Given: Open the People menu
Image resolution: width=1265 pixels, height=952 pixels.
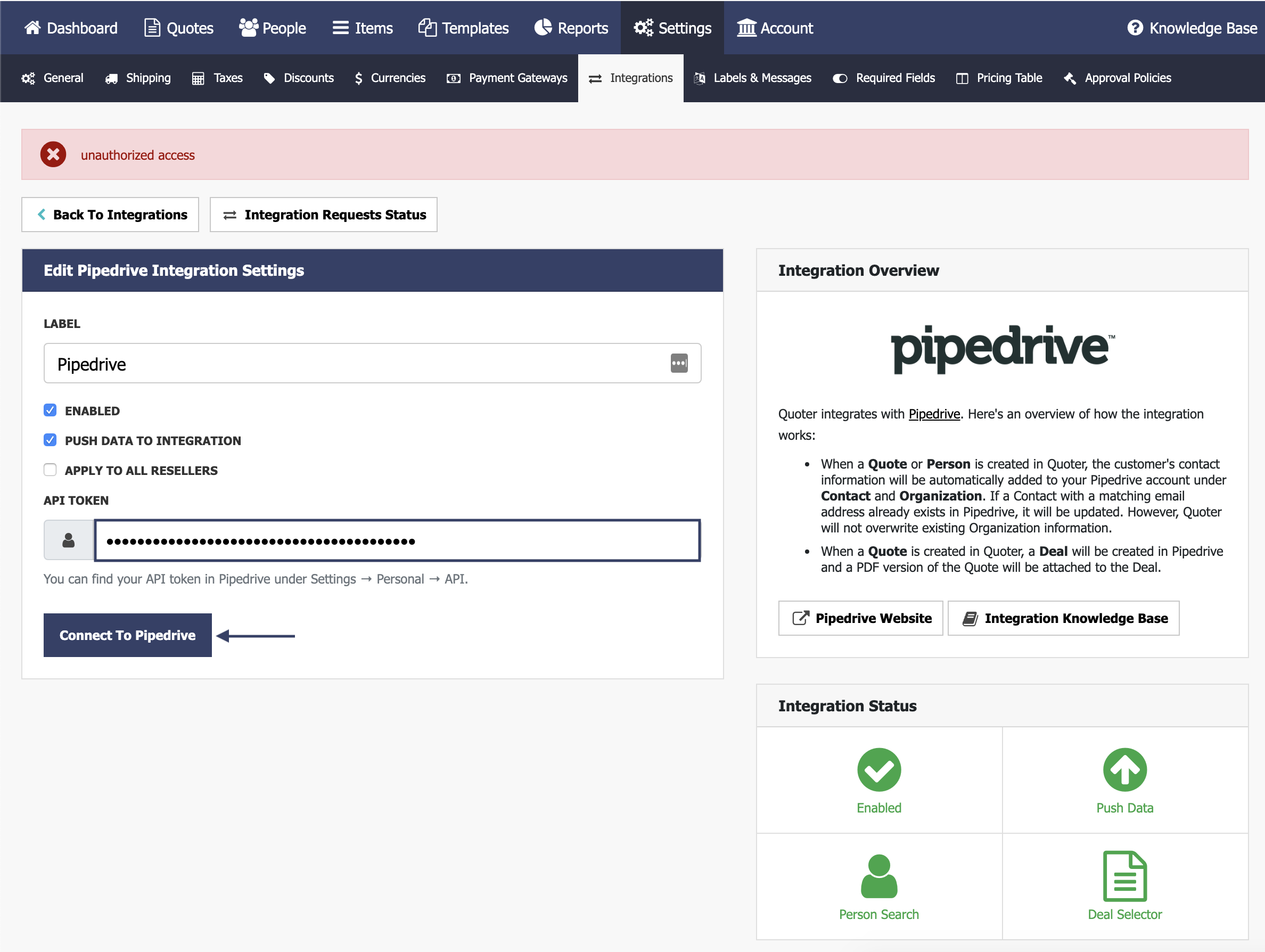Looking at the screenshot, I should pos(272,28).
